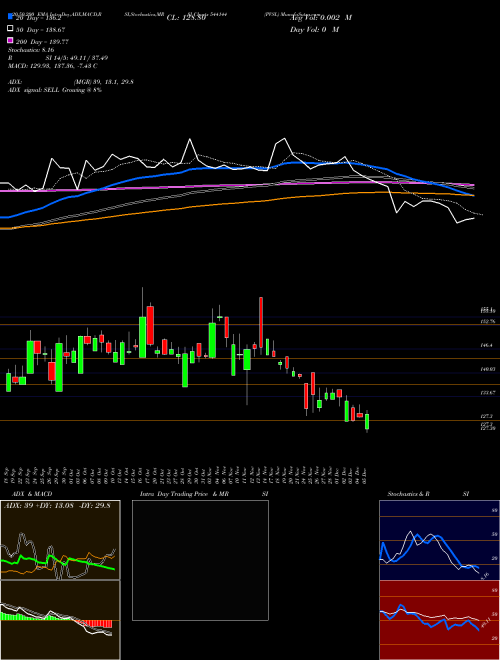Screen dimensions: 500x660
Task: Click the 146.4 price level label
Action: (x=487, y=345)
